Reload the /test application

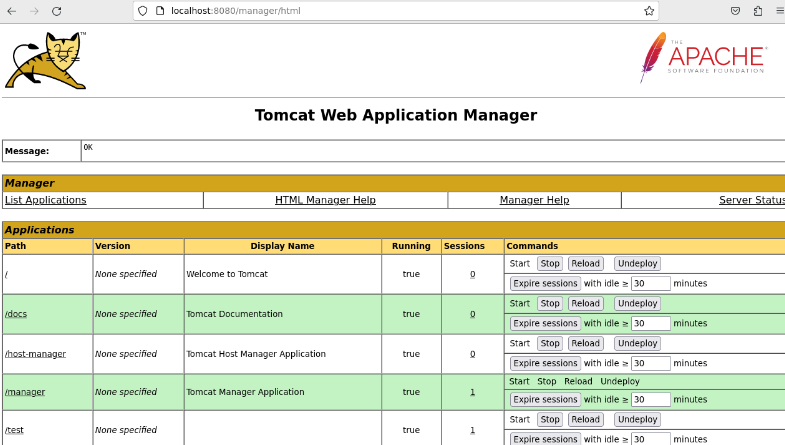585,419
